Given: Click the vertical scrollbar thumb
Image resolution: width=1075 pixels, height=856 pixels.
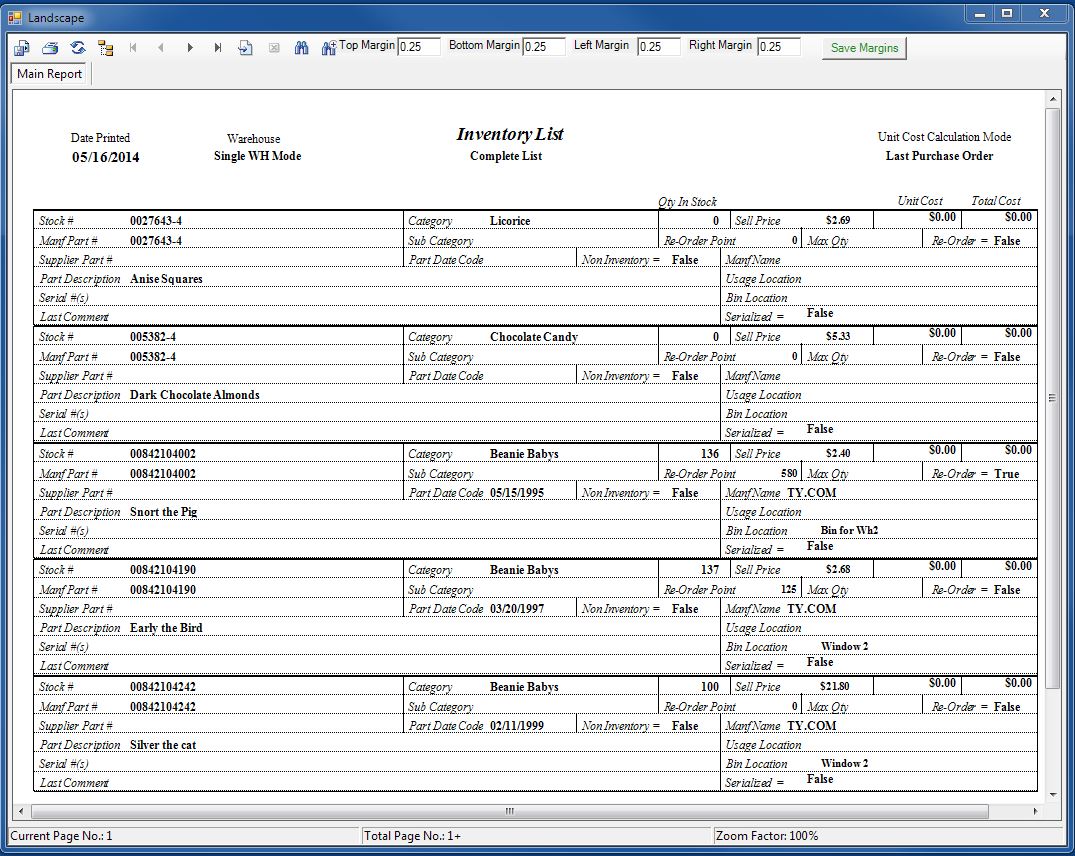Looking at the screenshot, I should tap(1052, 398).
